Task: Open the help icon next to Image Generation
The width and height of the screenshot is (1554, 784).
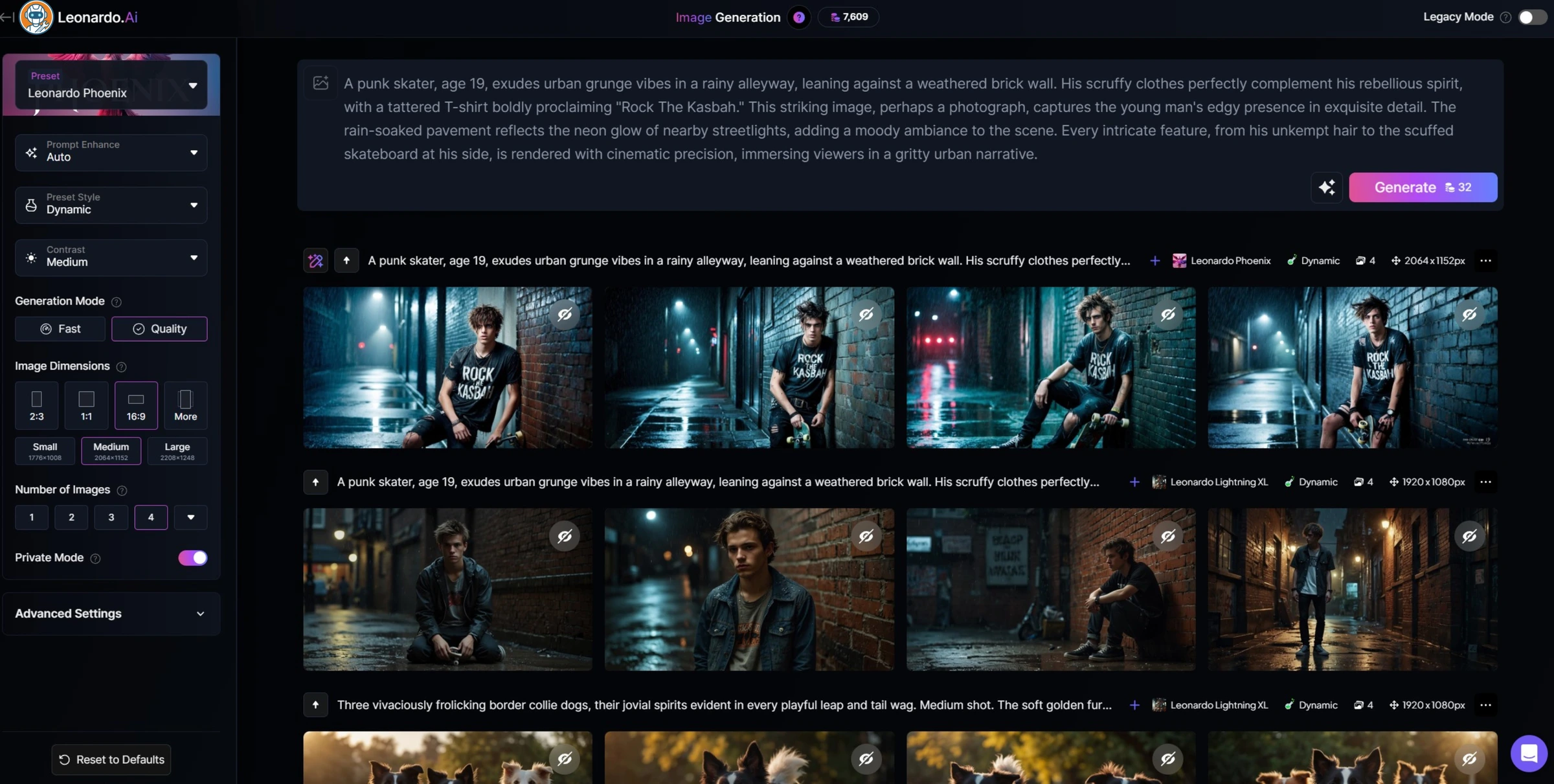Action: tap(798, 17)
